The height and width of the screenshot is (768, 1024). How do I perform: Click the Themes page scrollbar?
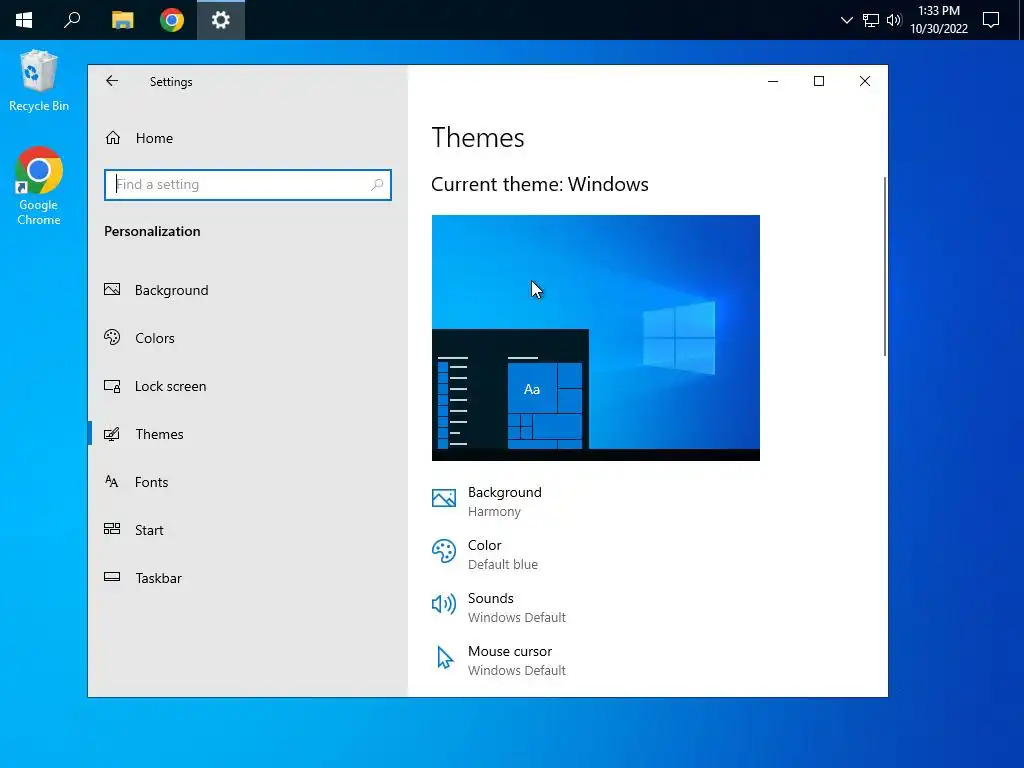click(885, 266)
